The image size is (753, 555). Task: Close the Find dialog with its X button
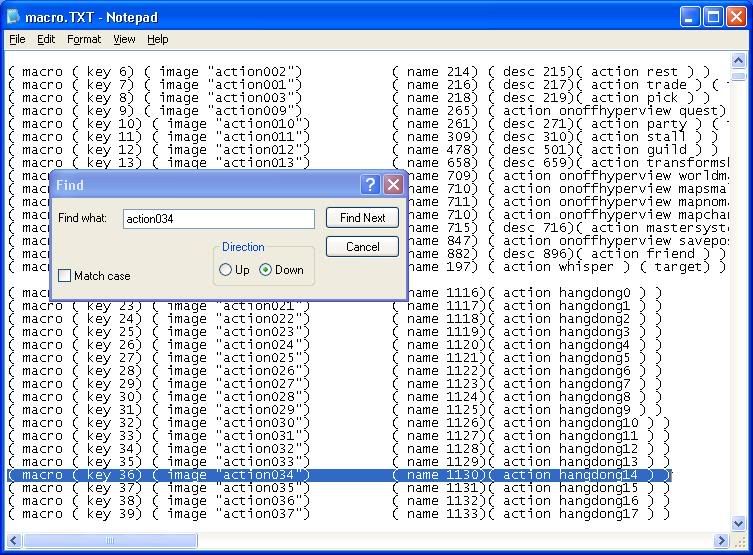(x=393, y=185)
